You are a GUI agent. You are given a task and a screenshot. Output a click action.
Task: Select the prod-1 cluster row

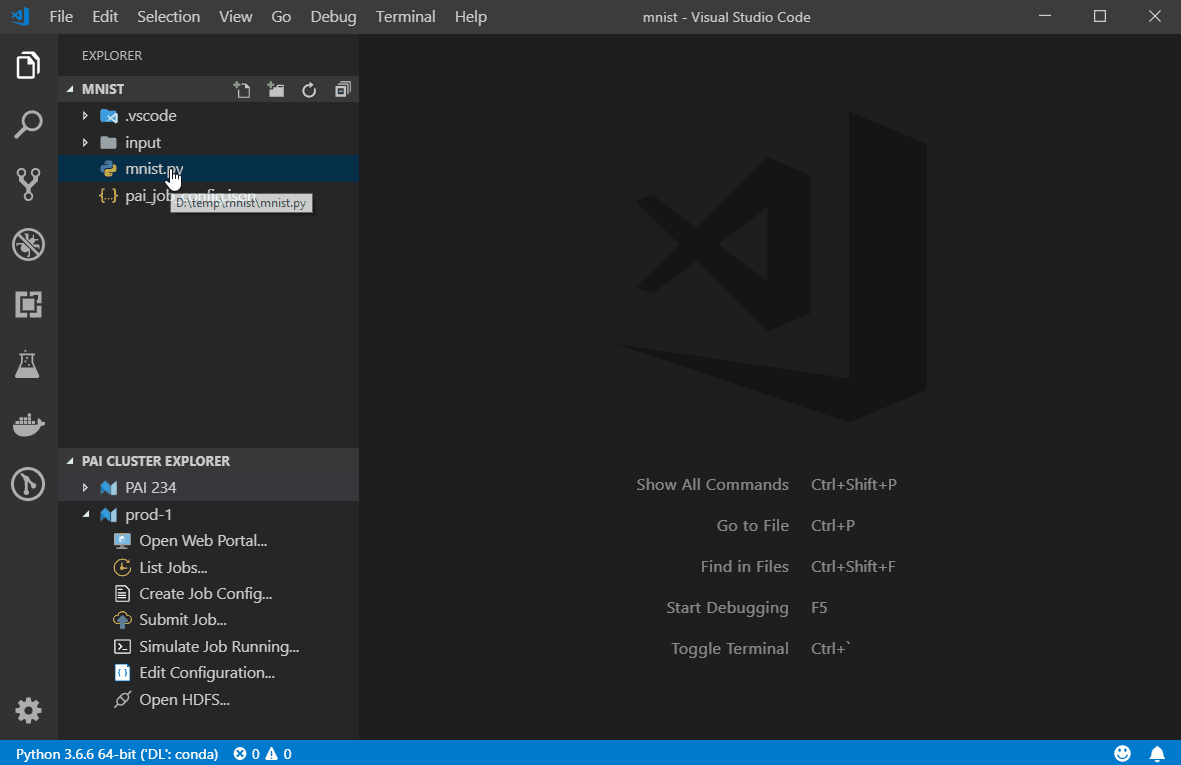point(209,514)
